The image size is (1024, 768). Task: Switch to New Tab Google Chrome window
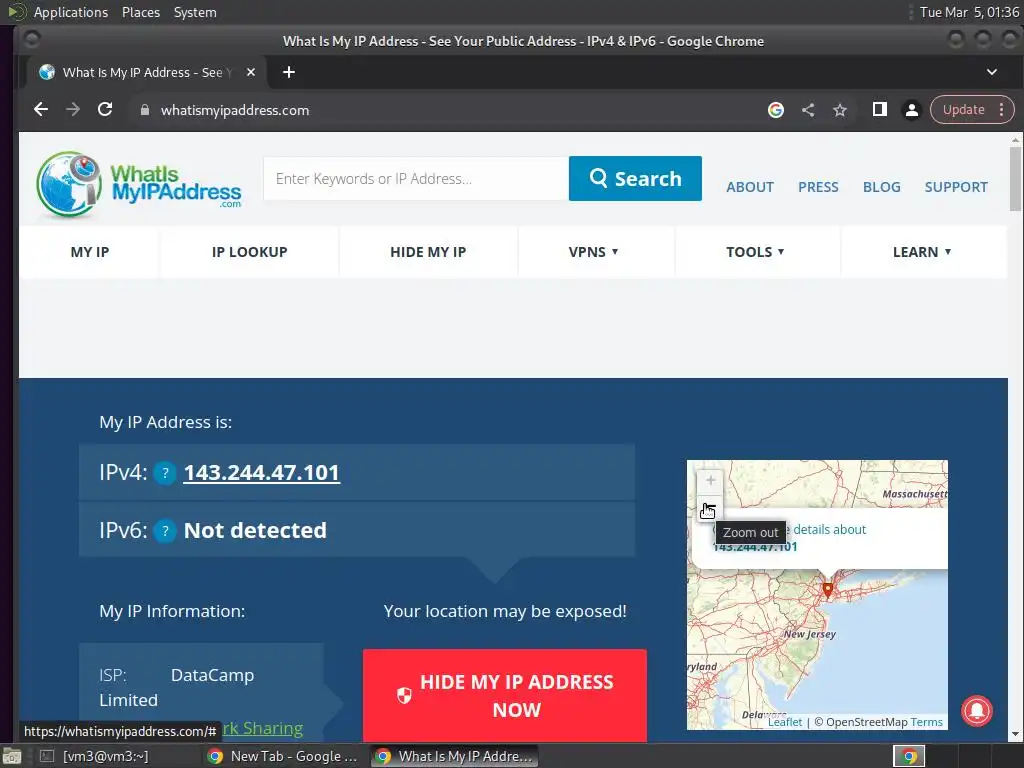[282, 757]
